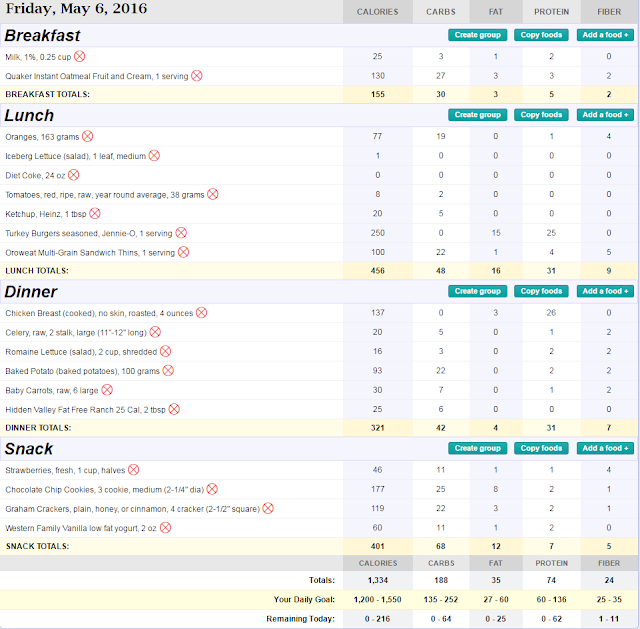The image size is (640, 629).
Task: Add a food to the Snack section
Action: coord(605,448)
